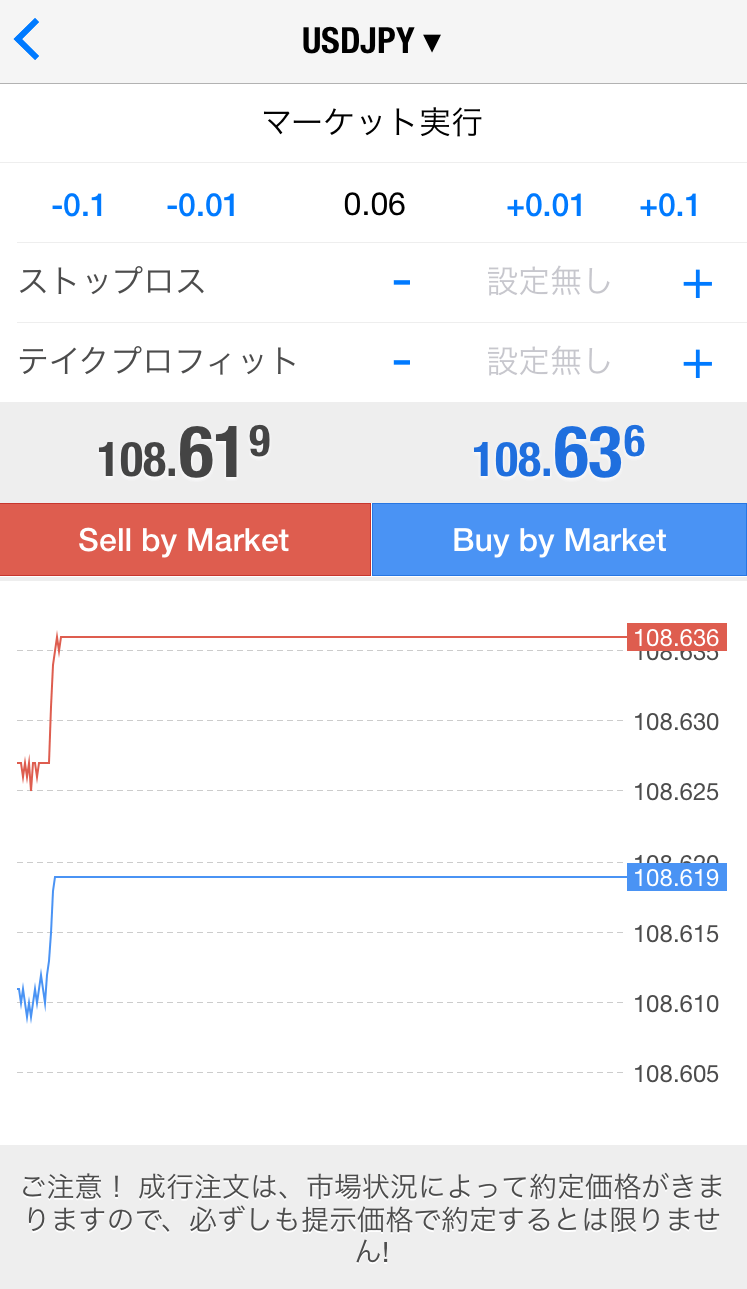Increase volume by 0.1
747x1289 pixels.
pyautogui.click(x=669, y=206)
